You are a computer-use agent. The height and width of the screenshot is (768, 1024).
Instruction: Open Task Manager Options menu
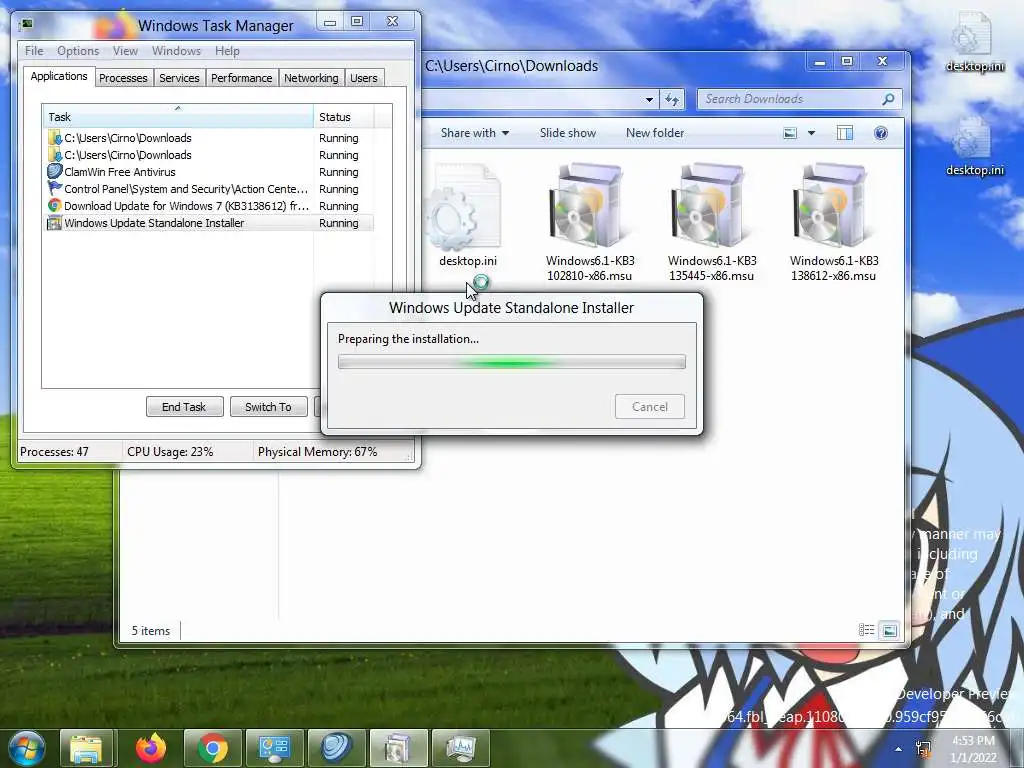(x=78, y=51)
